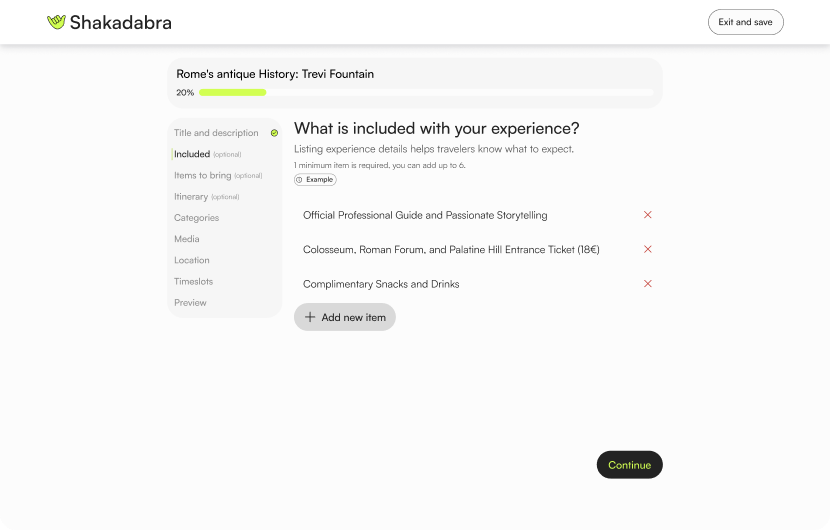Delete the Colosseum Entrance Ticket item
The width and height of the screenshot is (830, 530).
click(647, 249)
